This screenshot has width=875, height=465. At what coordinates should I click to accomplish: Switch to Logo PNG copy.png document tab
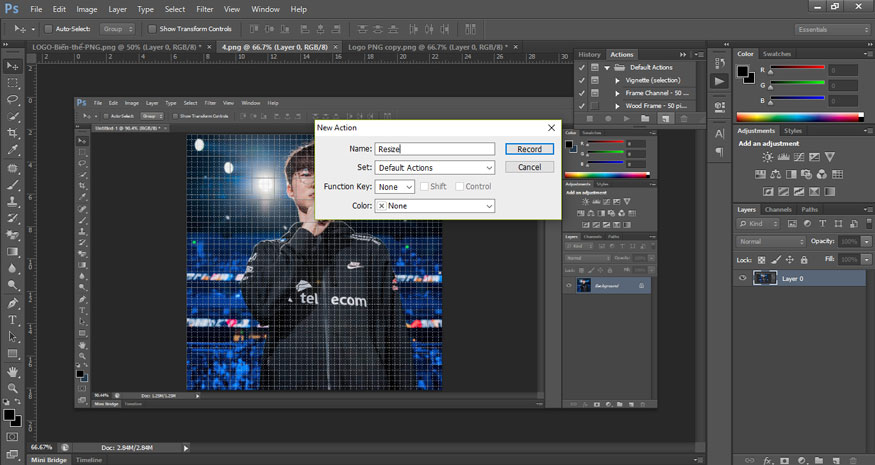[428, 47]
